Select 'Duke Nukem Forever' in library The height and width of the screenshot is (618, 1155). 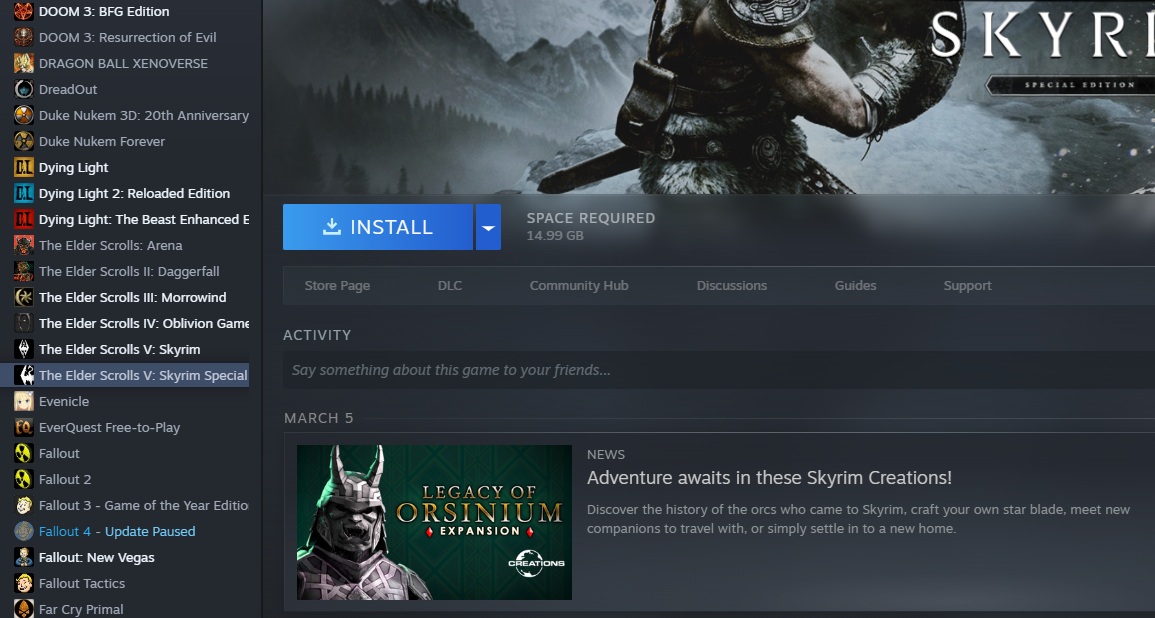click(102, 141)
